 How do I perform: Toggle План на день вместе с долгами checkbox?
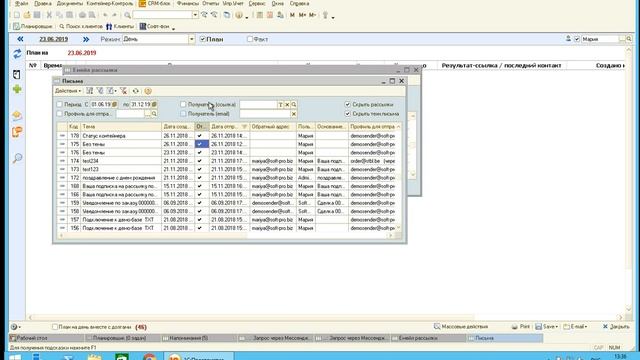coord(55,327)
